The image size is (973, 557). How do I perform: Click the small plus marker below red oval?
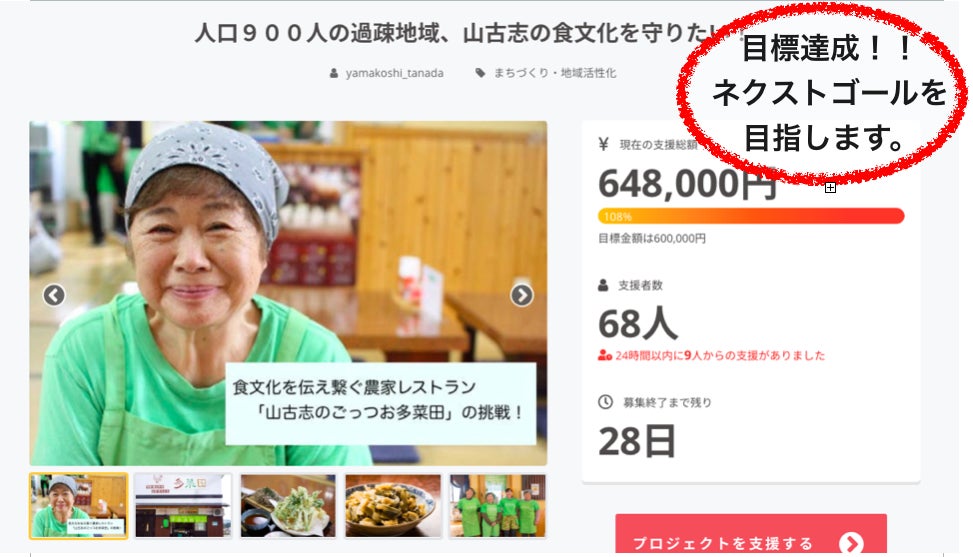tap(830, 187)
